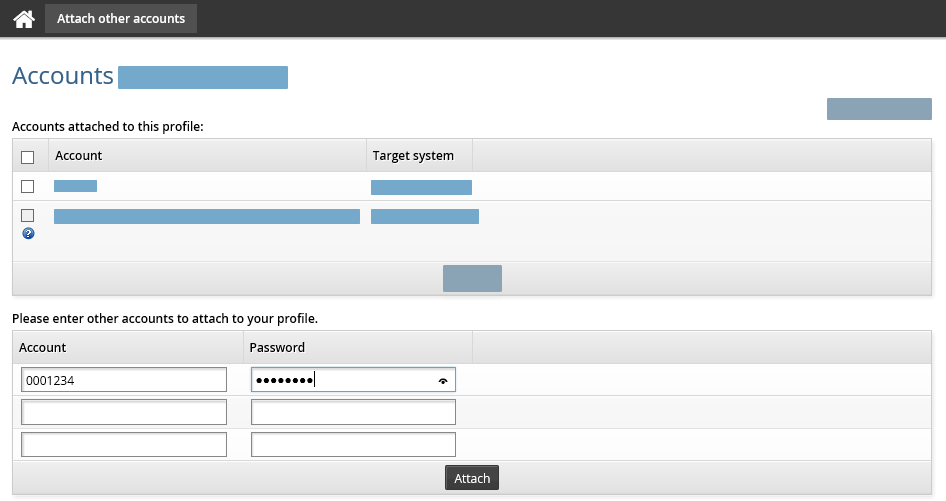Click the blue help question mark icon

28,233
